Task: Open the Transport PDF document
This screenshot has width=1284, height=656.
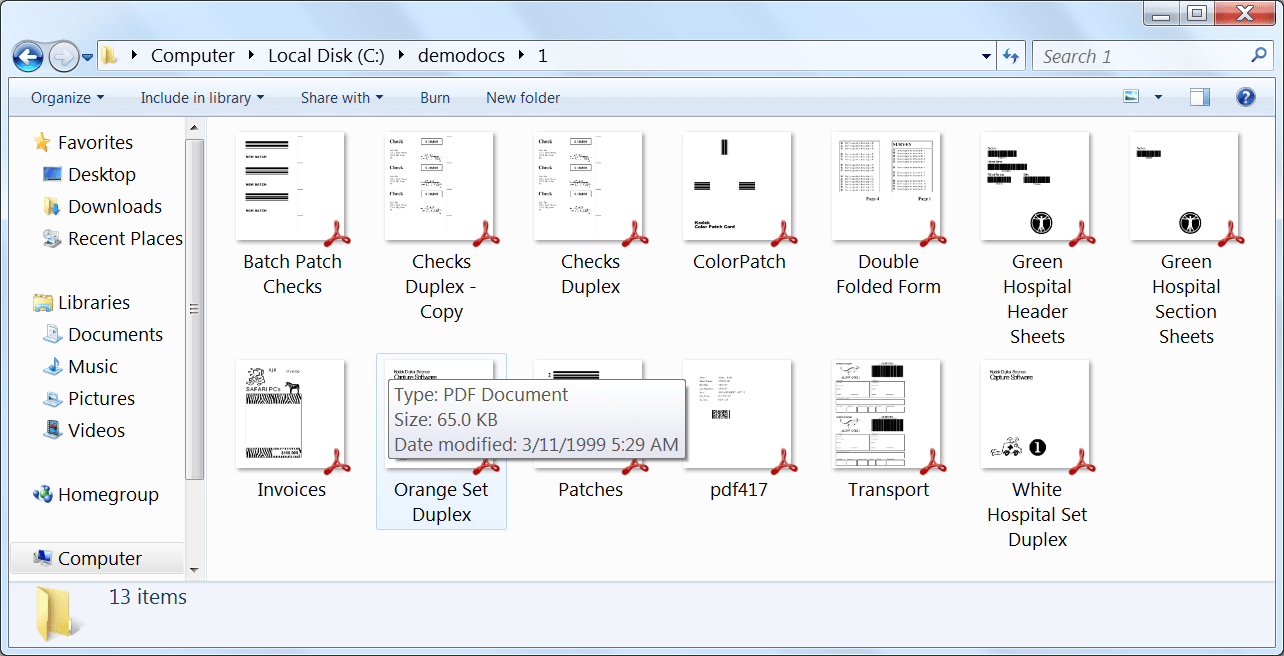Action: point(886,414)
